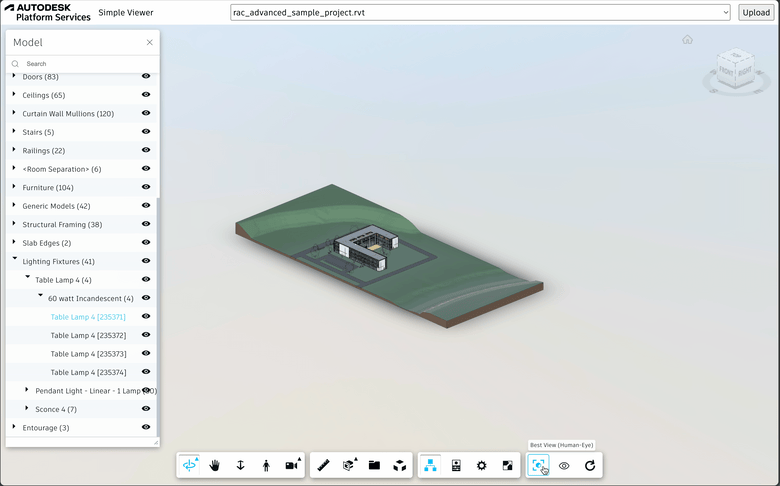The image size is (780, 486).
Task: Hide the Furniture category with eye icon
Action: tap(146, 187)
